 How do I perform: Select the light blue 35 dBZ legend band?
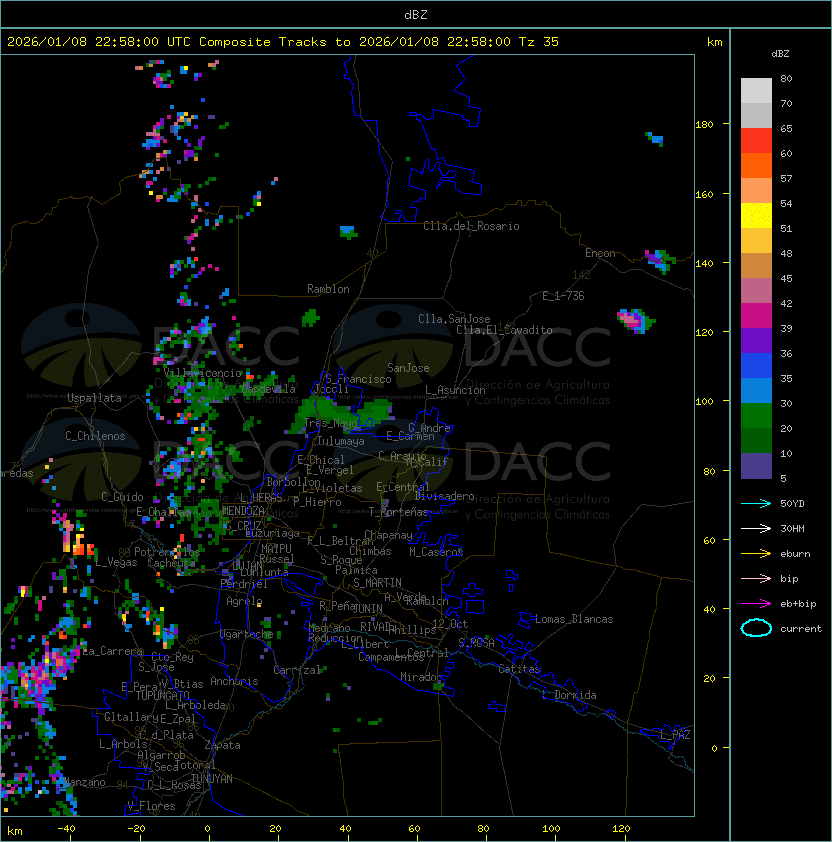tap(756, 390)
